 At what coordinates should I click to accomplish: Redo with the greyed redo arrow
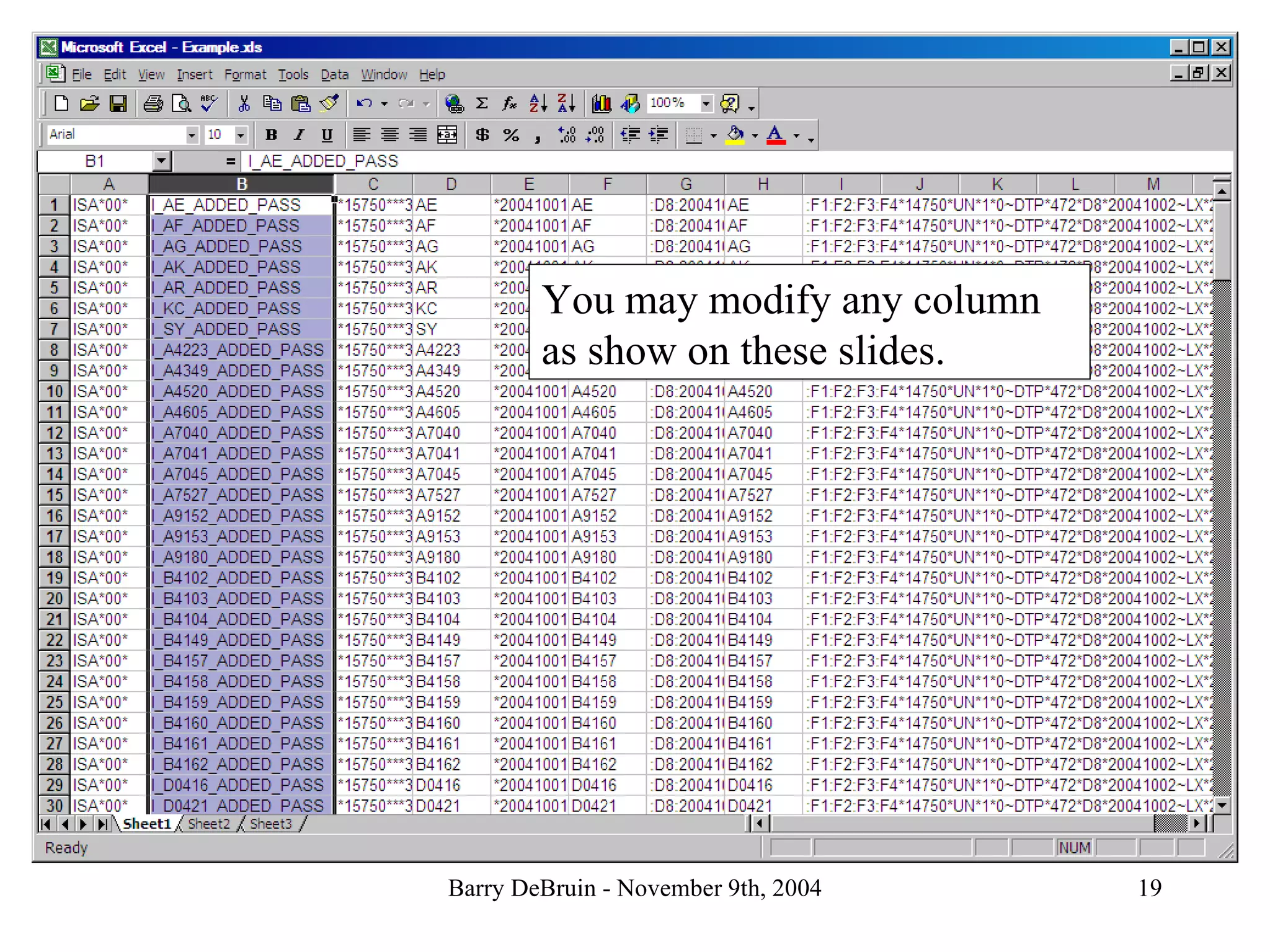click(x=406, y=104)
